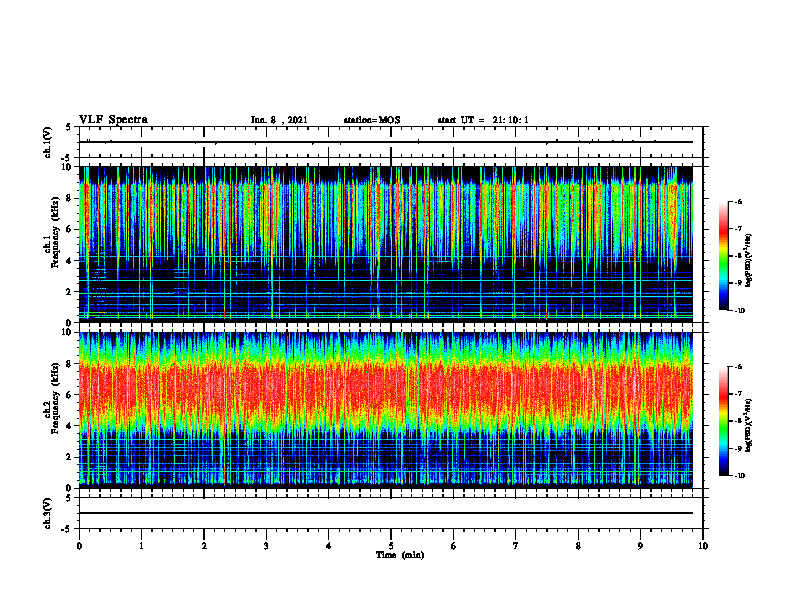Click the "station=MOS" header label
This screenshot has width=792, height=612.
[x=372, y=120]
